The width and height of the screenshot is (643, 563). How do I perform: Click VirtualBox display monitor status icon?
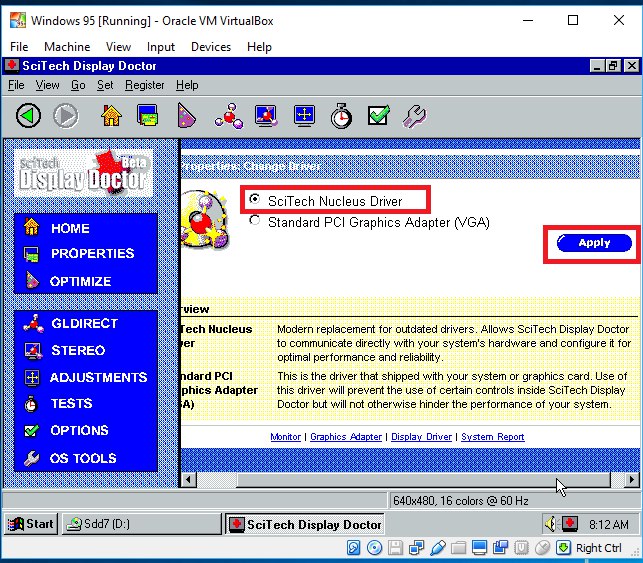(479, 547)
